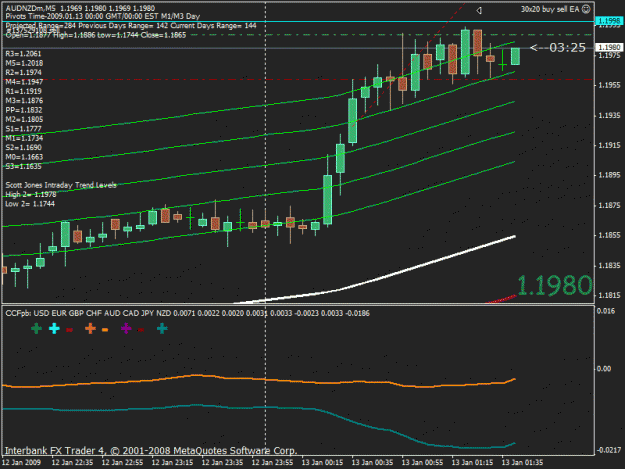Select the 'R1=1.1919' pivot label
This screenshot has width=625, height=469.
click(x=23, y=91)
